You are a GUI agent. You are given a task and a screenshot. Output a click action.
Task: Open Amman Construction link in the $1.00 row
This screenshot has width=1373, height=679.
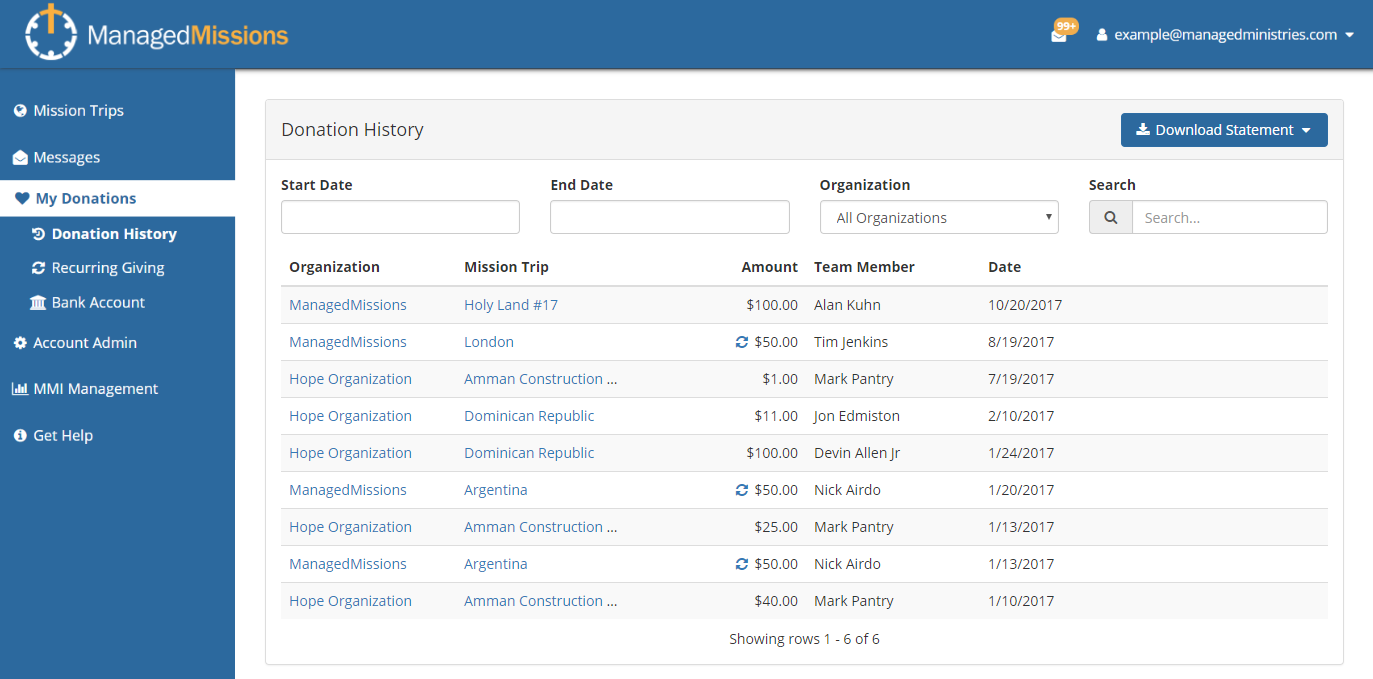pyautogui.click(x=541, y=379)
